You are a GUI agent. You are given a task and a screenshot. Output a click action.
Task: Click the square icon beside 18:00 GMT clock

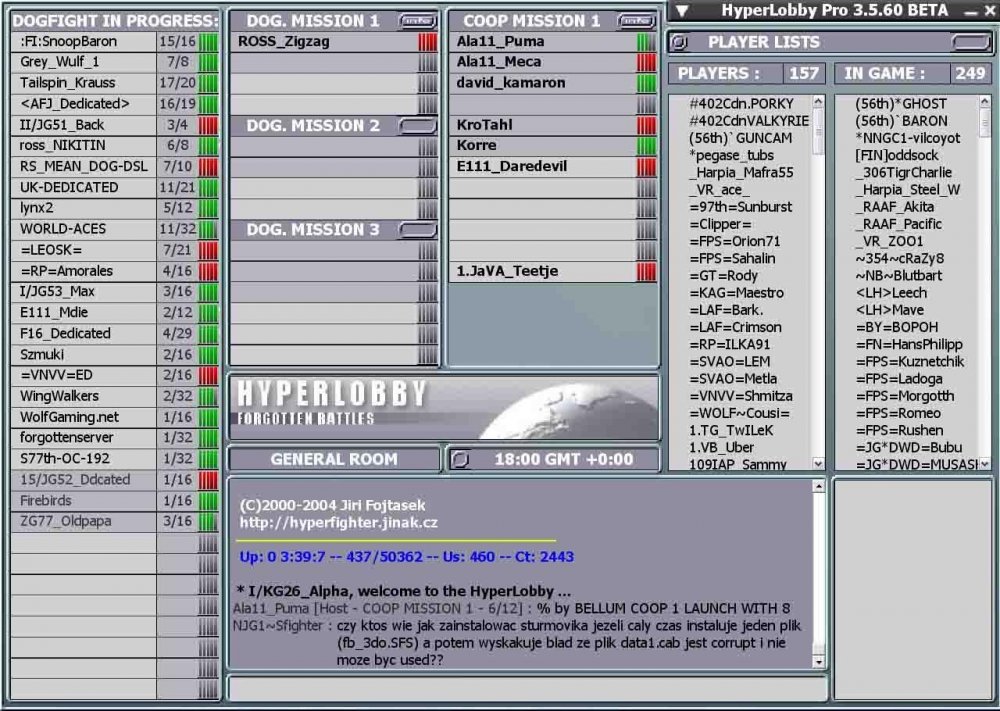click(x=461, y=460)
